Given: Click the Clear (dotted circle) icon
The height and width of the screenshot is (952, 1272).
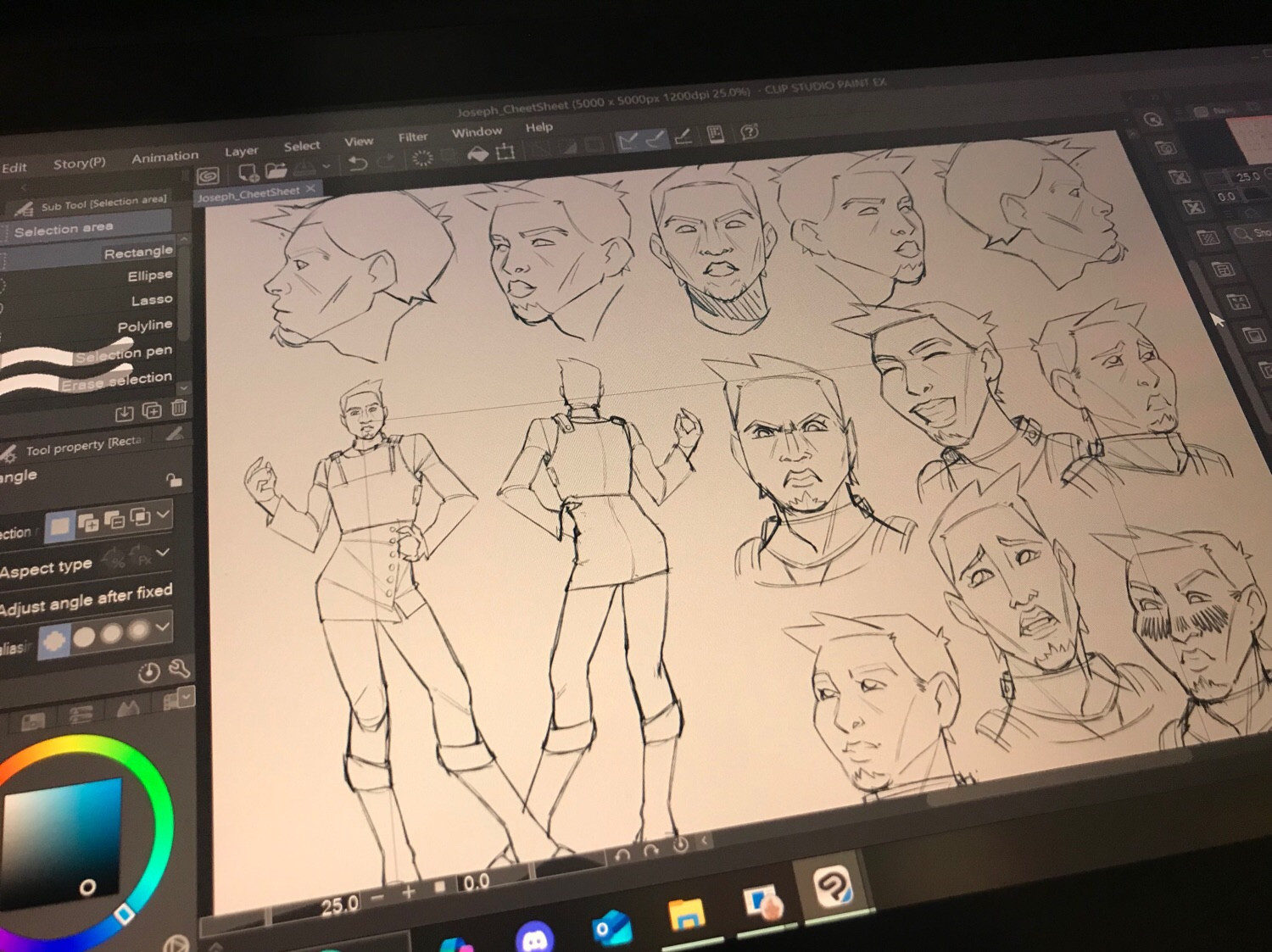Looking at the screenshot, I should click(x=422, y=158).
